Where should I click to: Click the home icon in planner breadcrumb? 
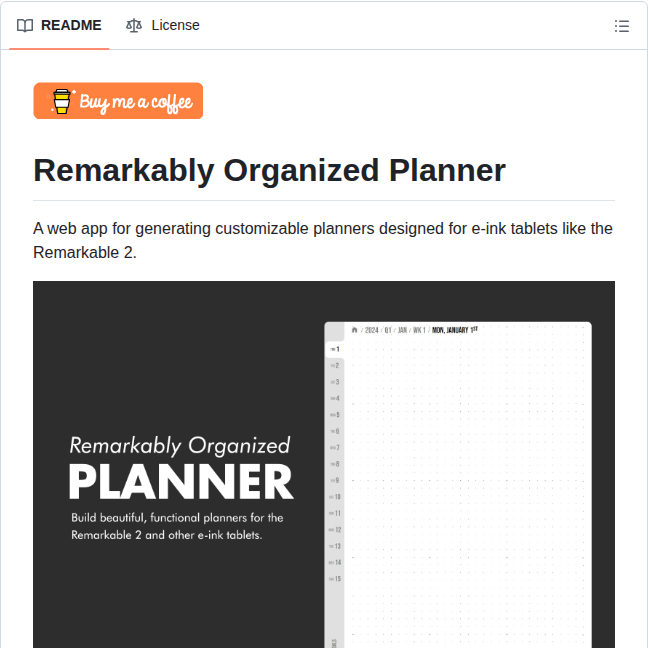(354, 329)
